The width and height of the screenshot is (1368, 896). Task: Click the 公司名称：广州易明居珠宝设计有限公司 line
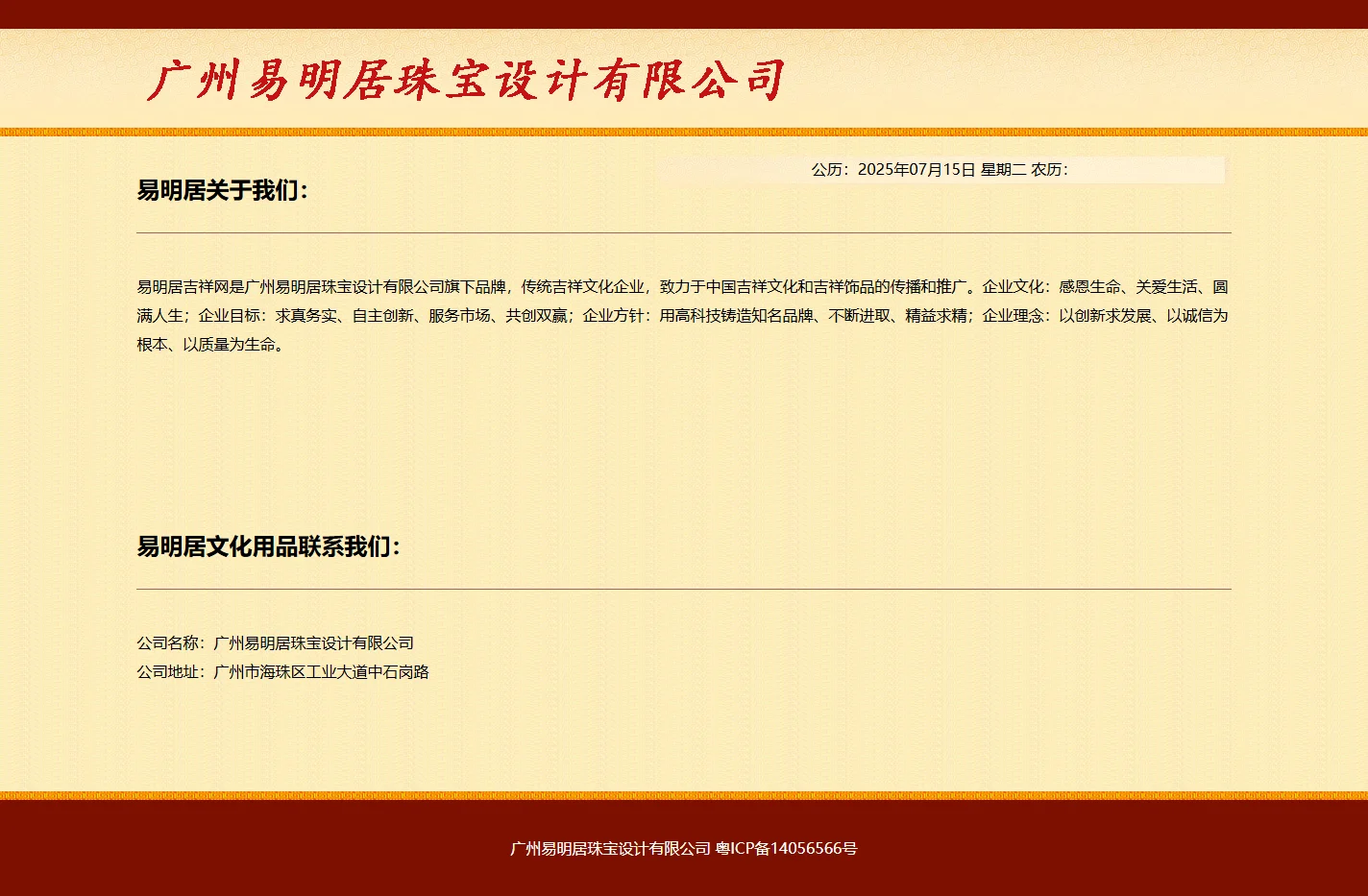coord(276,642)
